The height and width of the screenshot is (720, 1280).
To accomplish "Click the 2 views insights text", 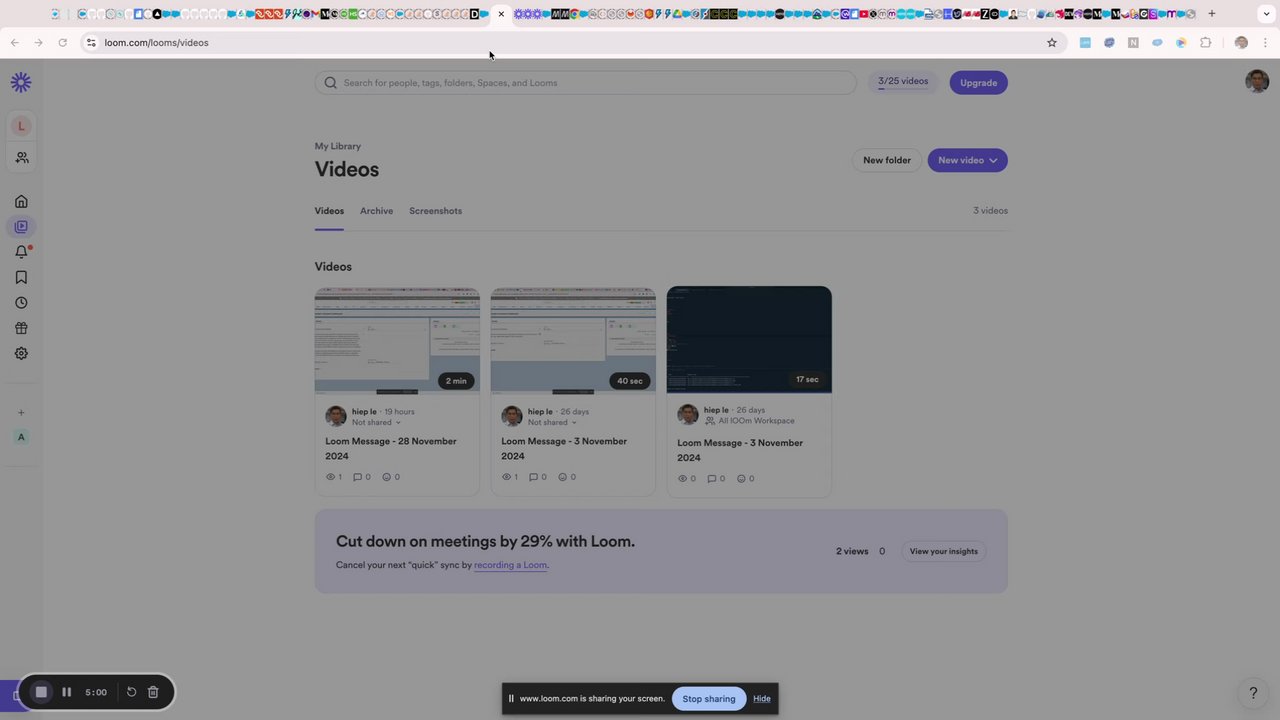I will coord(852,551).
